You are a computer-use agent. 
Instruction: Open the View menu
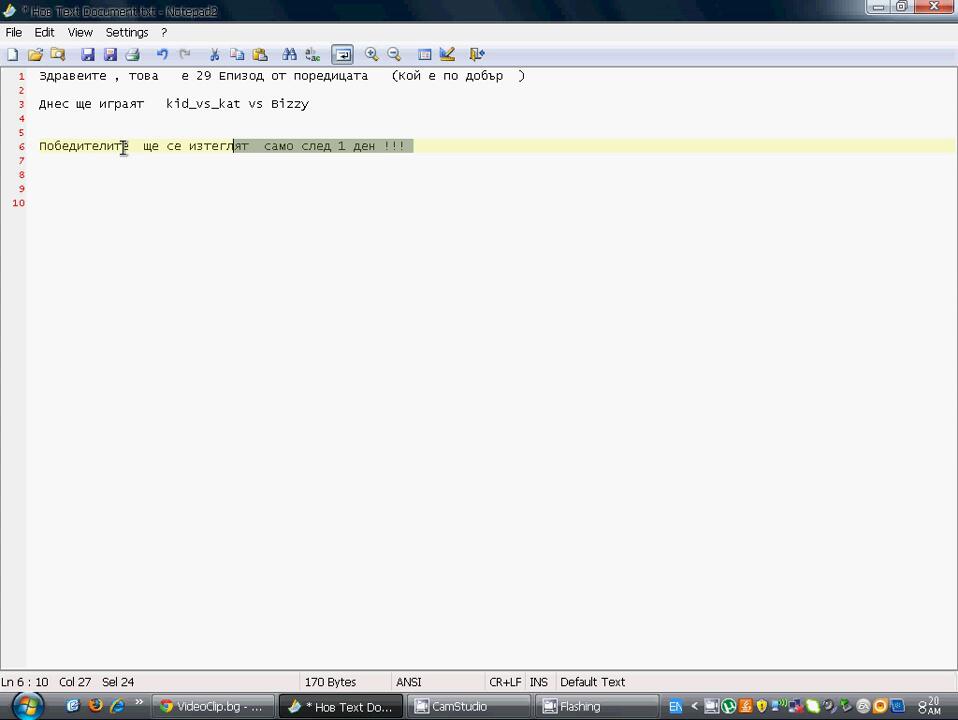coord(80,32)
